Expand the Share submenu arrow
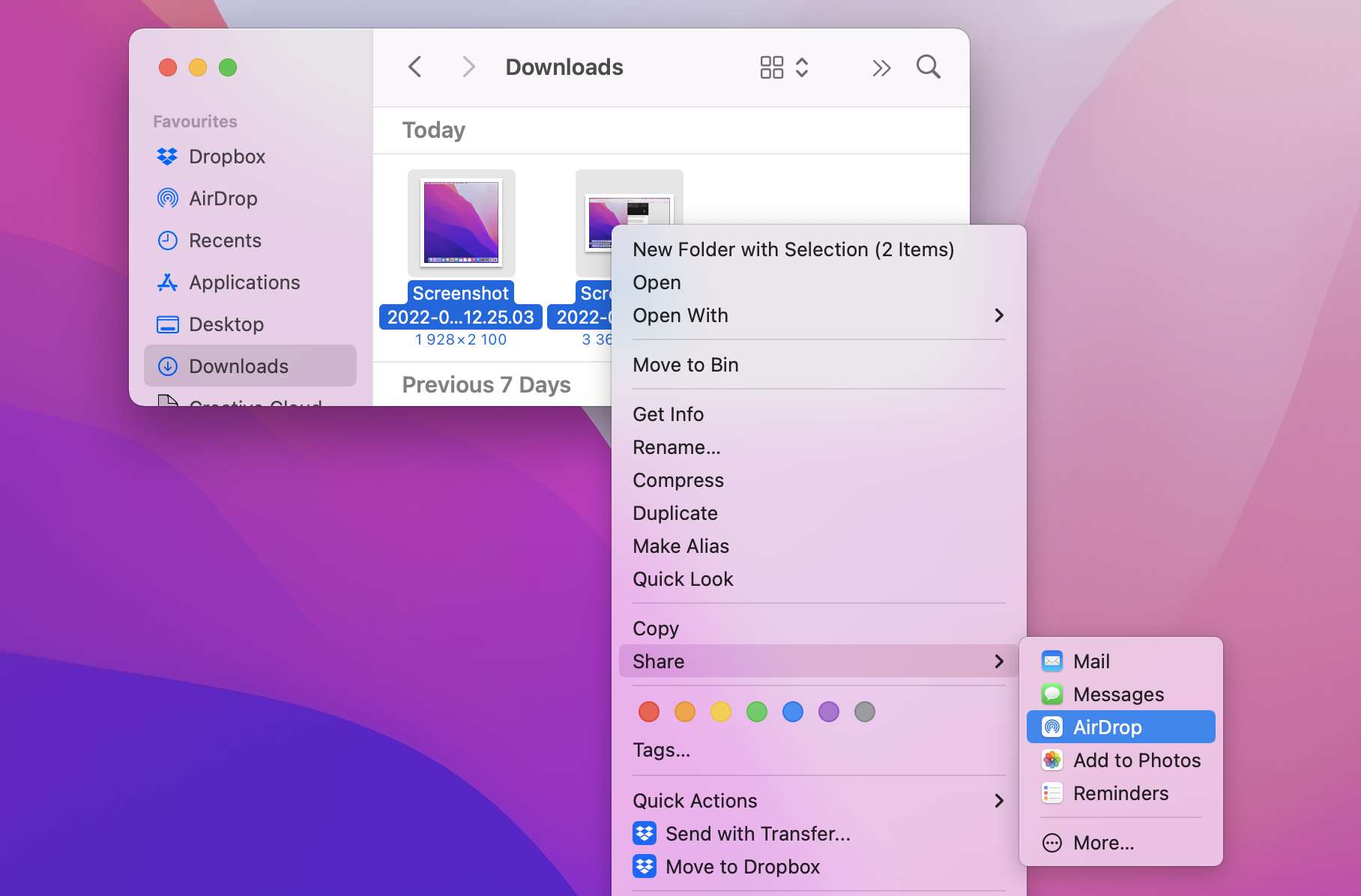Image resolution: width=1361 pixels, height=896 pixels. (x=999, y=662)
